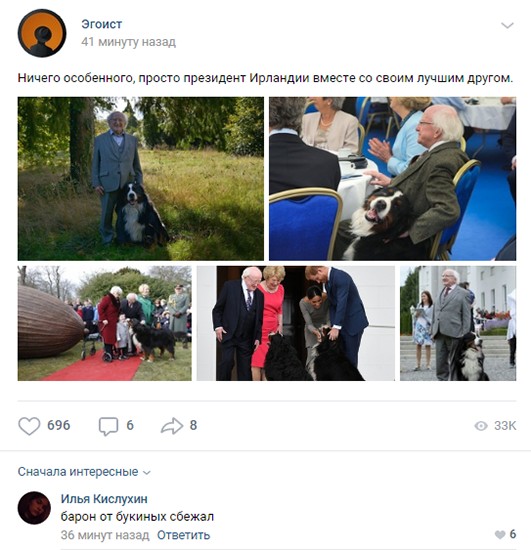Open Илья Кислухин's profile avatar
This screenshot has height=550, width=531.
[34, 508]
